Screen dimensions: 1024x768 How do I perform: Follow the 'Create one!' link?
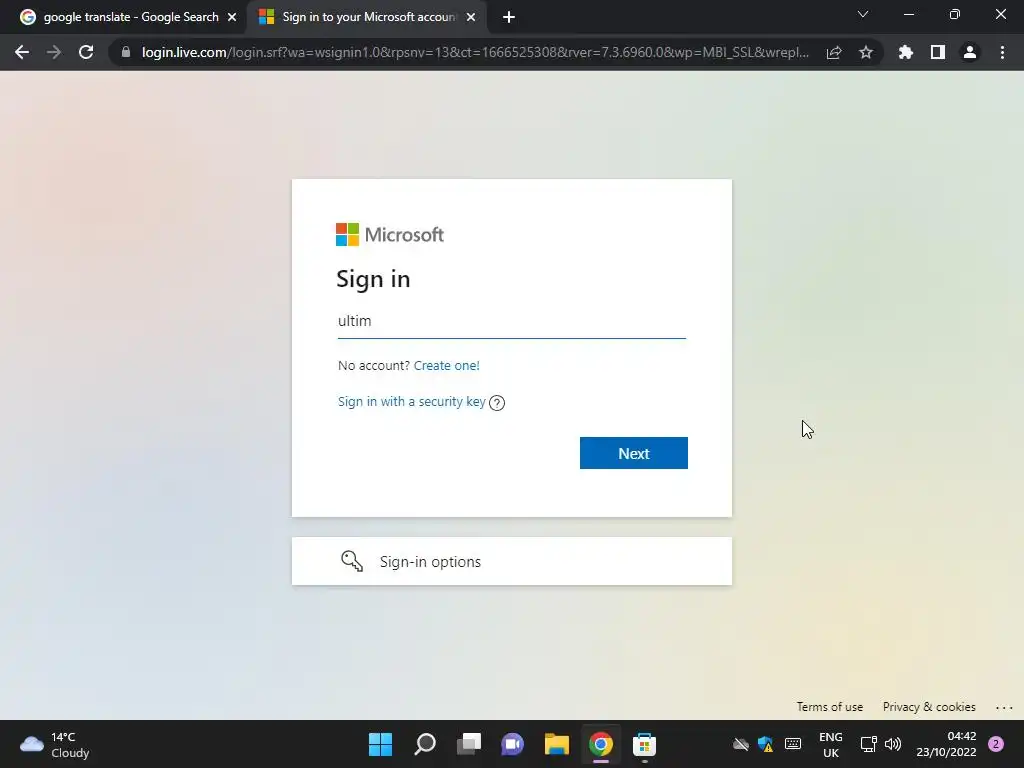[447, 366]
